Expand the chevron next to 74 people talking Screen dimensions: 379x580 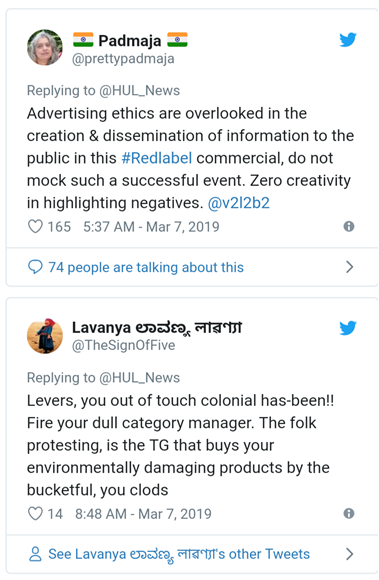pyautogui.click(x=349, y=267)
